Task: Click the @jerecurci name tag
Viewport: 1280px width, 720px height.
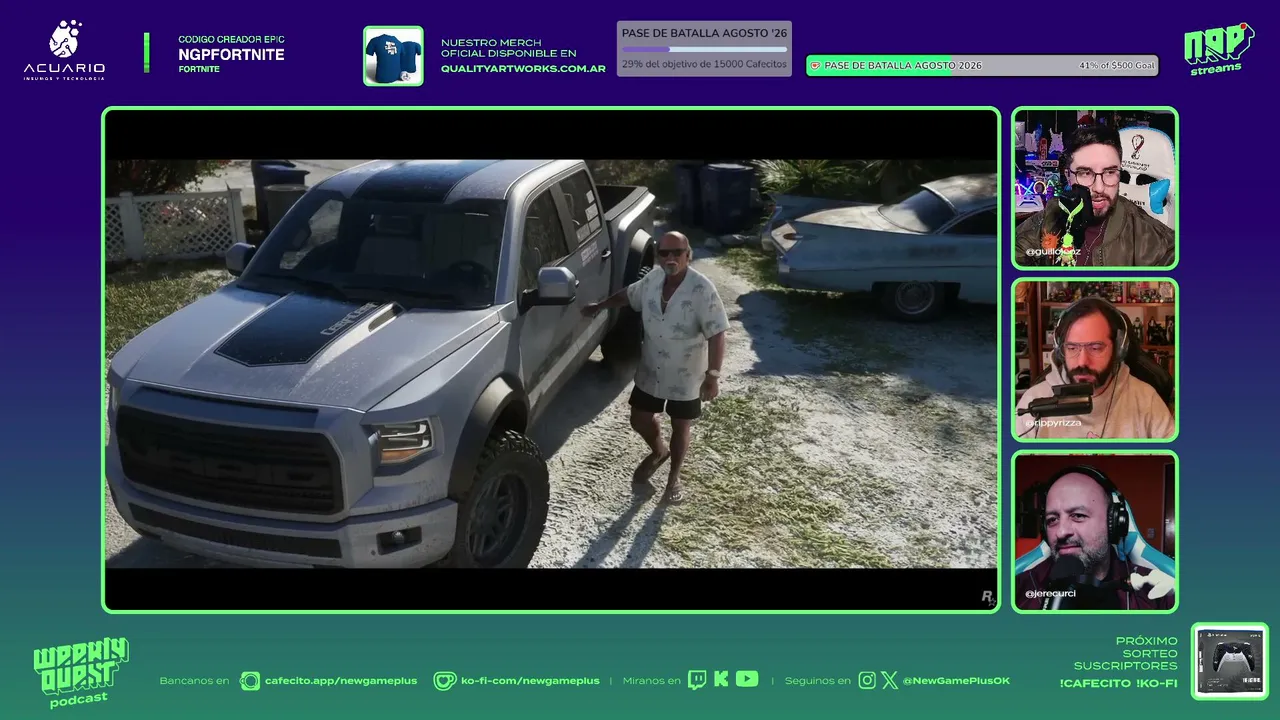Action: (x=1050, y=594)
